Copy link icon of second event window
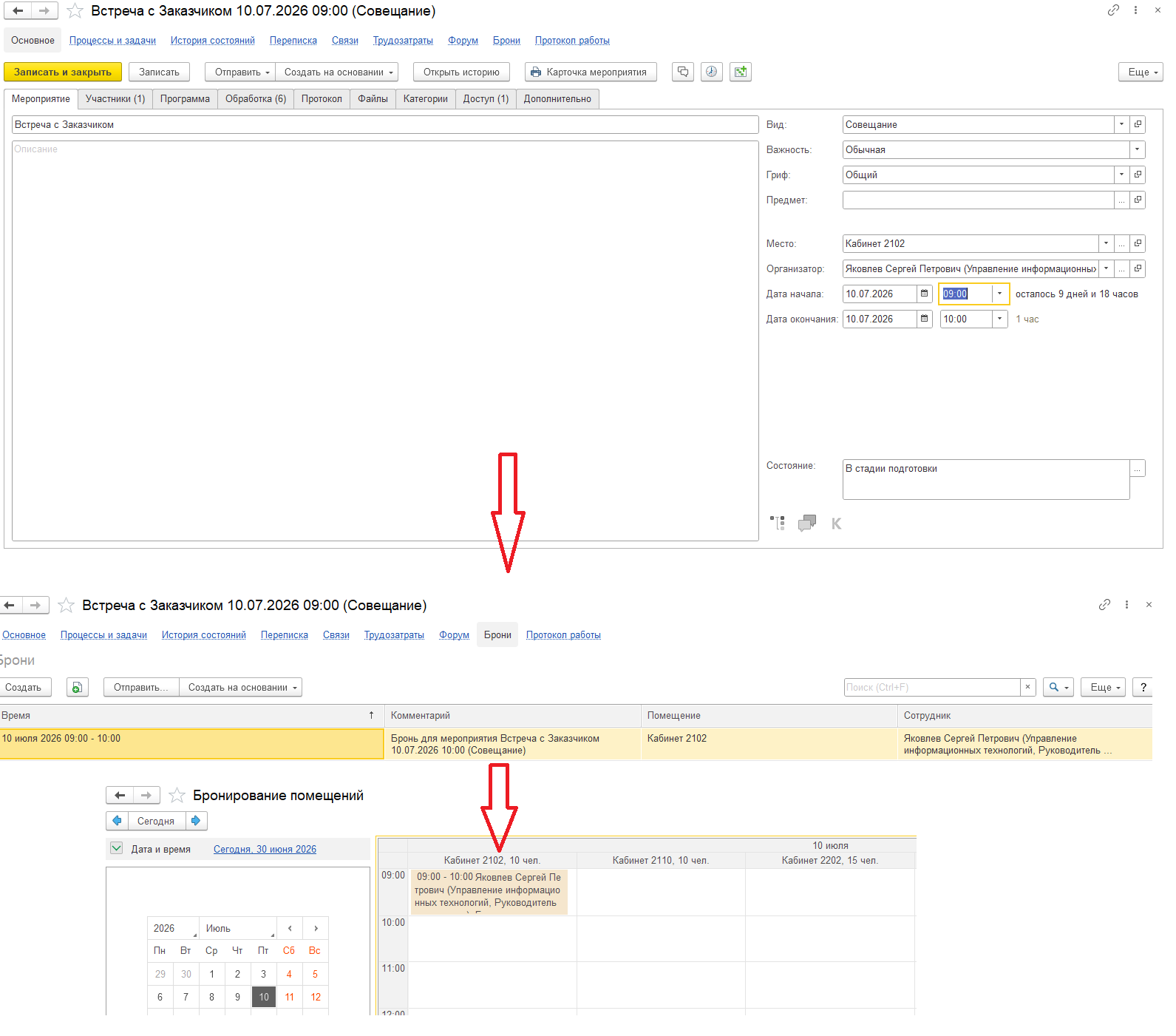The height and width of the screenshot is (1036, 1176). [1104, 605]
